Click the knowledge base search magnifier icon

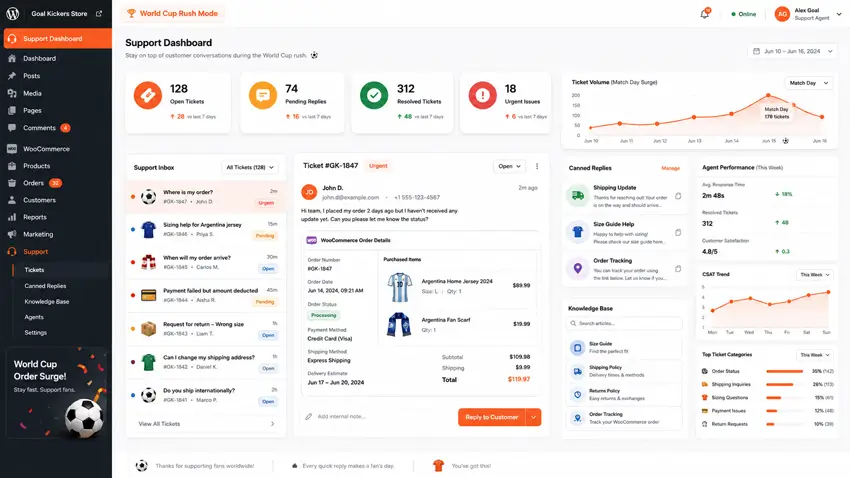573,324
